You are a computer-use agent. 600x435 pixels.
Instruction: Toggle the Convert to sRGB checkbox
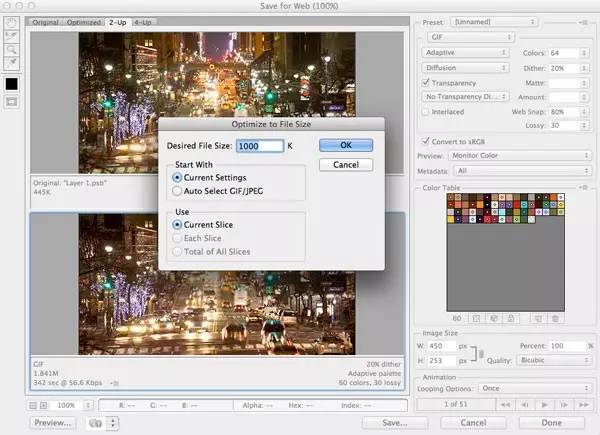pos(423,141)
